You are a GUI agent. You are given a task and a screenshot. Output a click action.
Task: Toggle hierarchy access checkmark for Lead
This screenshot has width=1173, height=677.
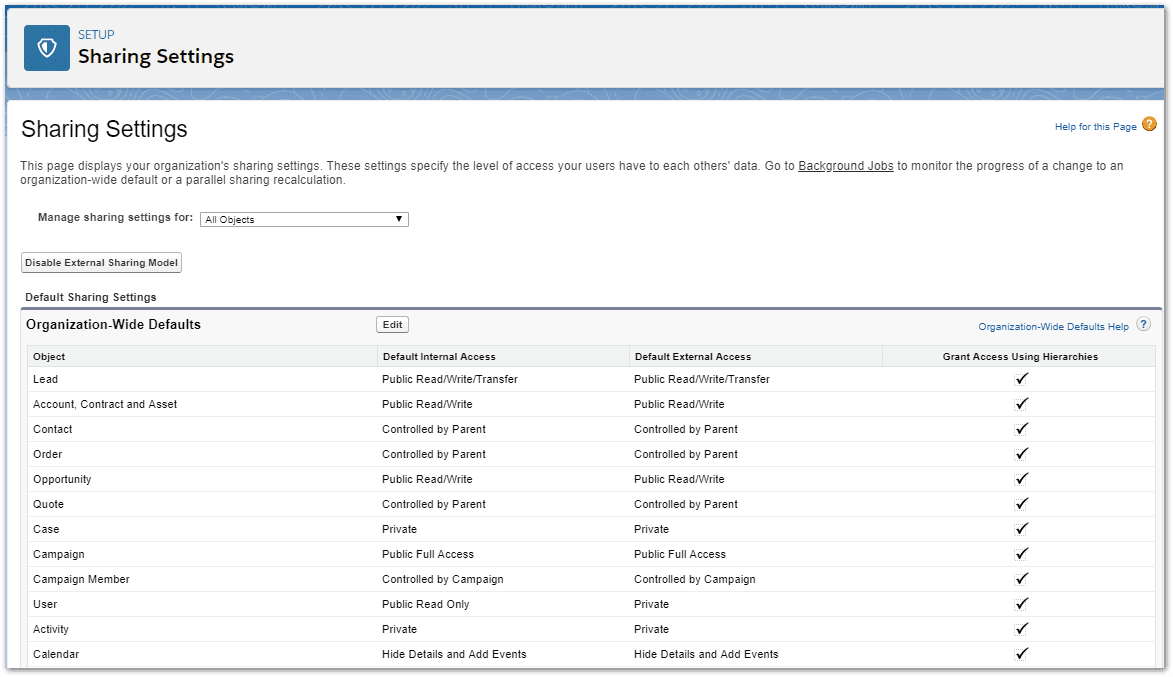(1021, 379)
